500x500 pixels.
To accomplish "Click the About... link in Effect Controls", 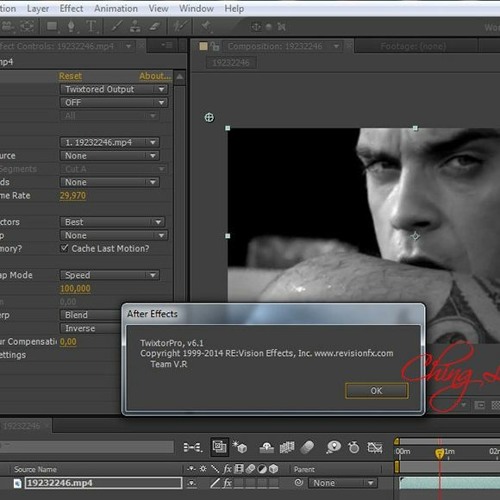I will 155,76.
